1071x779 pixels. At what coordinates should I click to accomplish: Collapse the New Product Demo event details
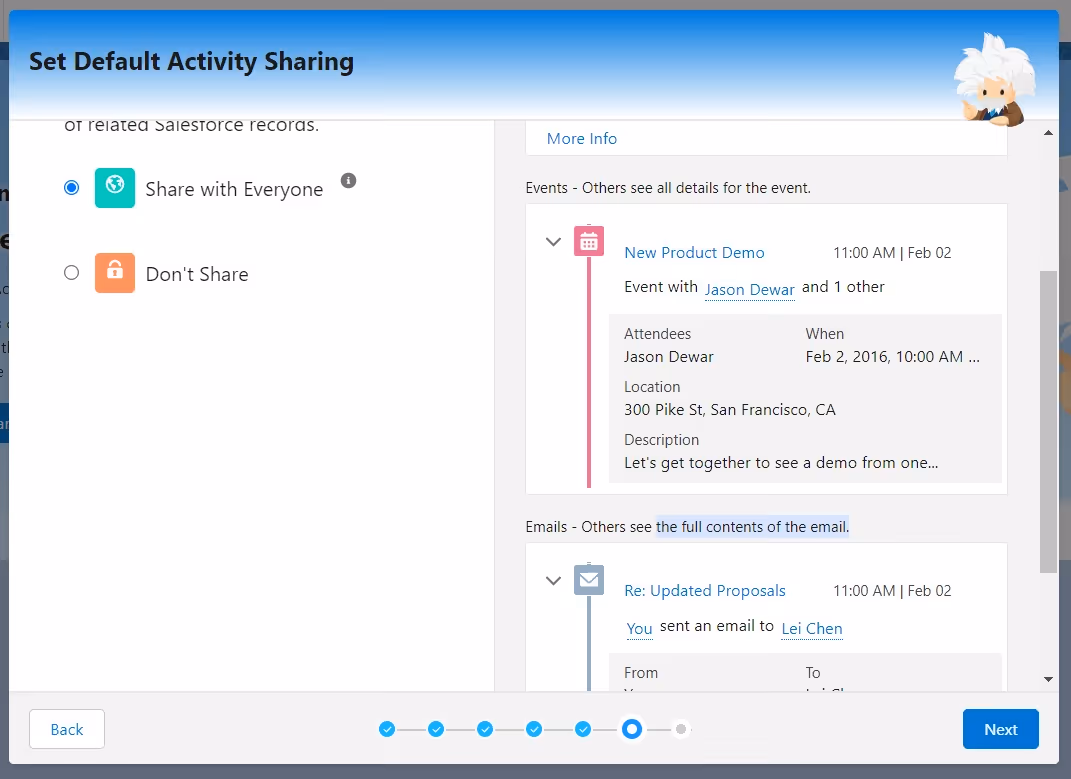pos(553,242)
